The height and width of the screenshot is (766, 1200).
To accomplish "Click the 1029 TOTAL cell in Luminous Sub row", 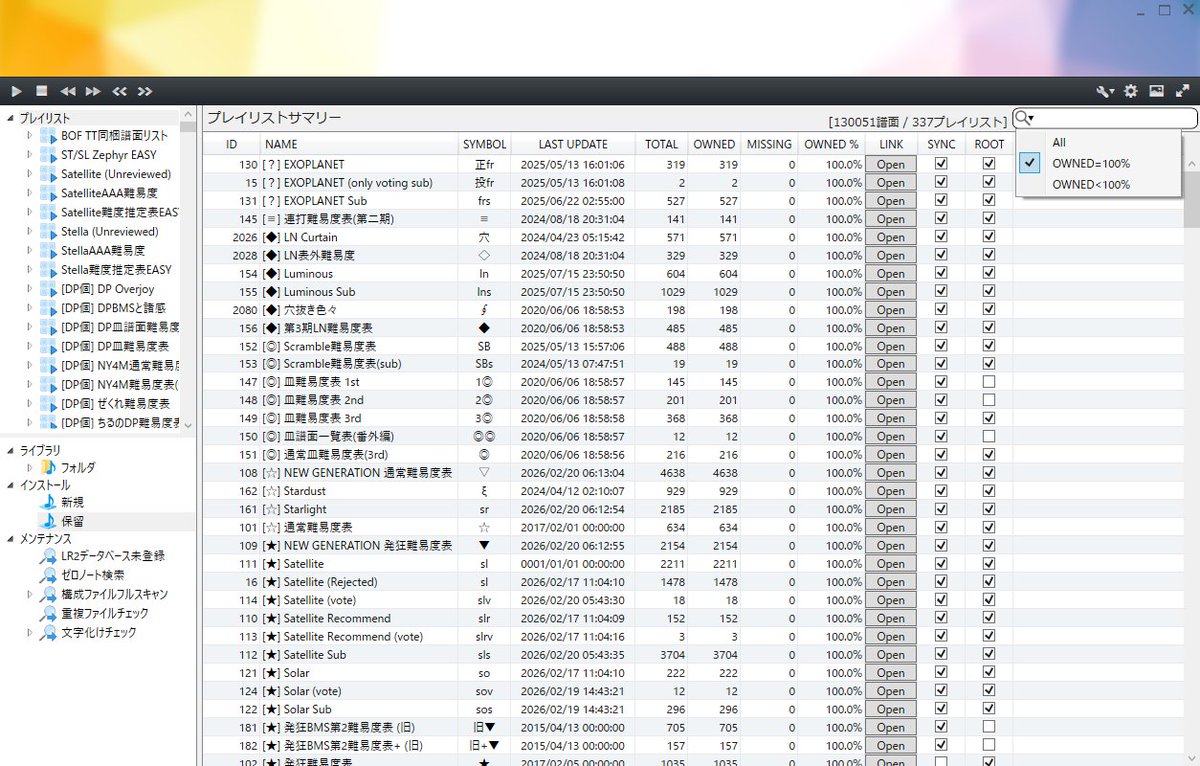I will 661,292.
